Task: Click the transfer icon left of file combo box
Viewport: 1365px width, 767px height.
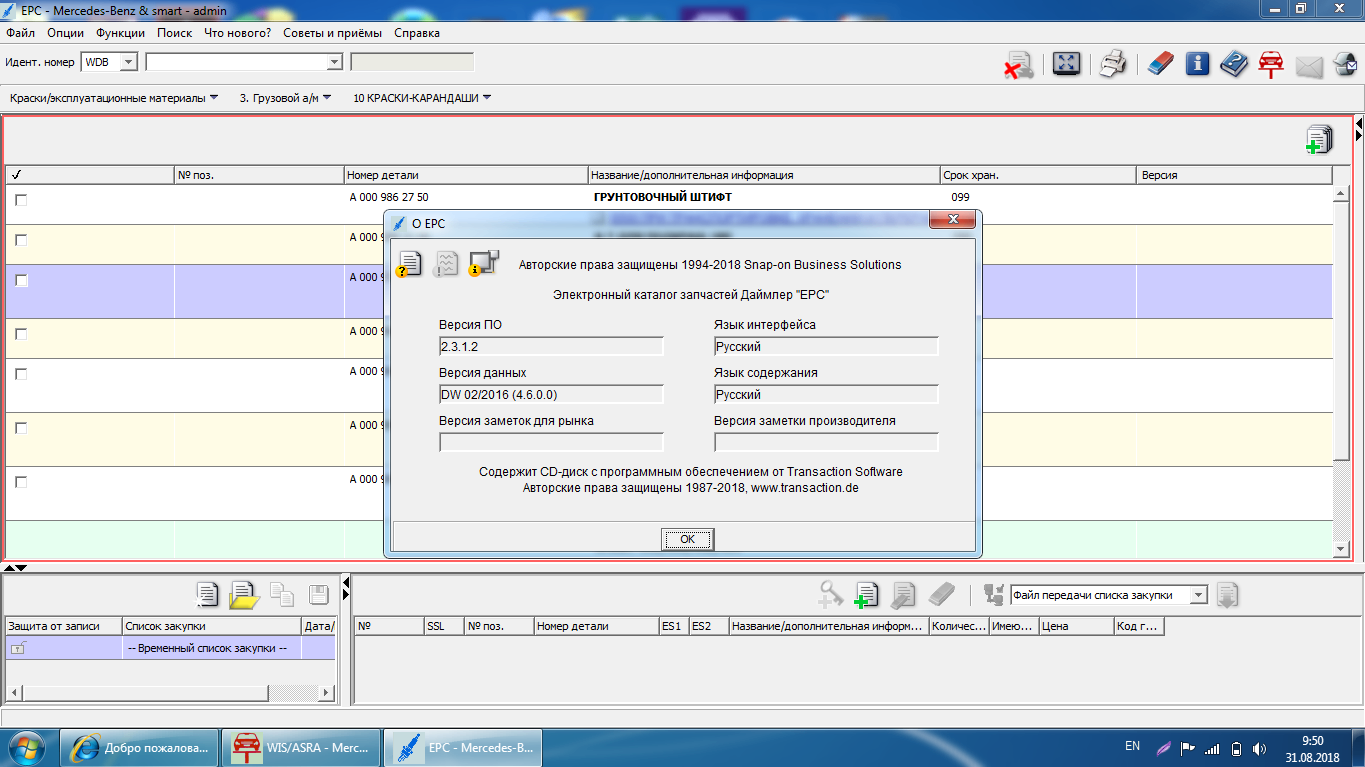Action: pyautogui.click(x=994, y=595)
